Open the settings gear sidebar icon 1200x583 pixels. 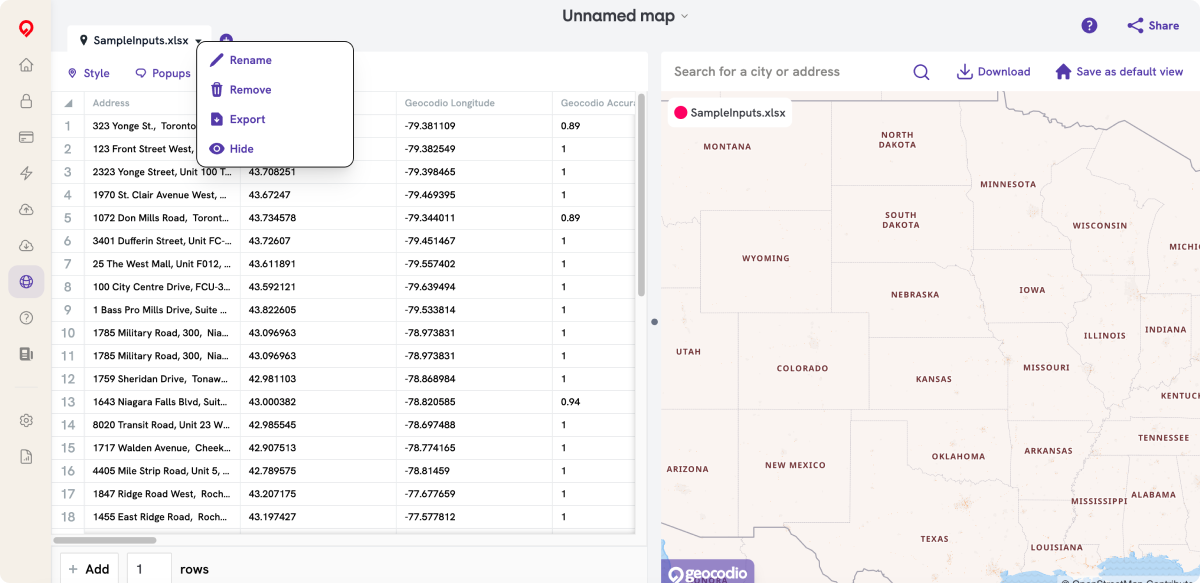[26, 420]
